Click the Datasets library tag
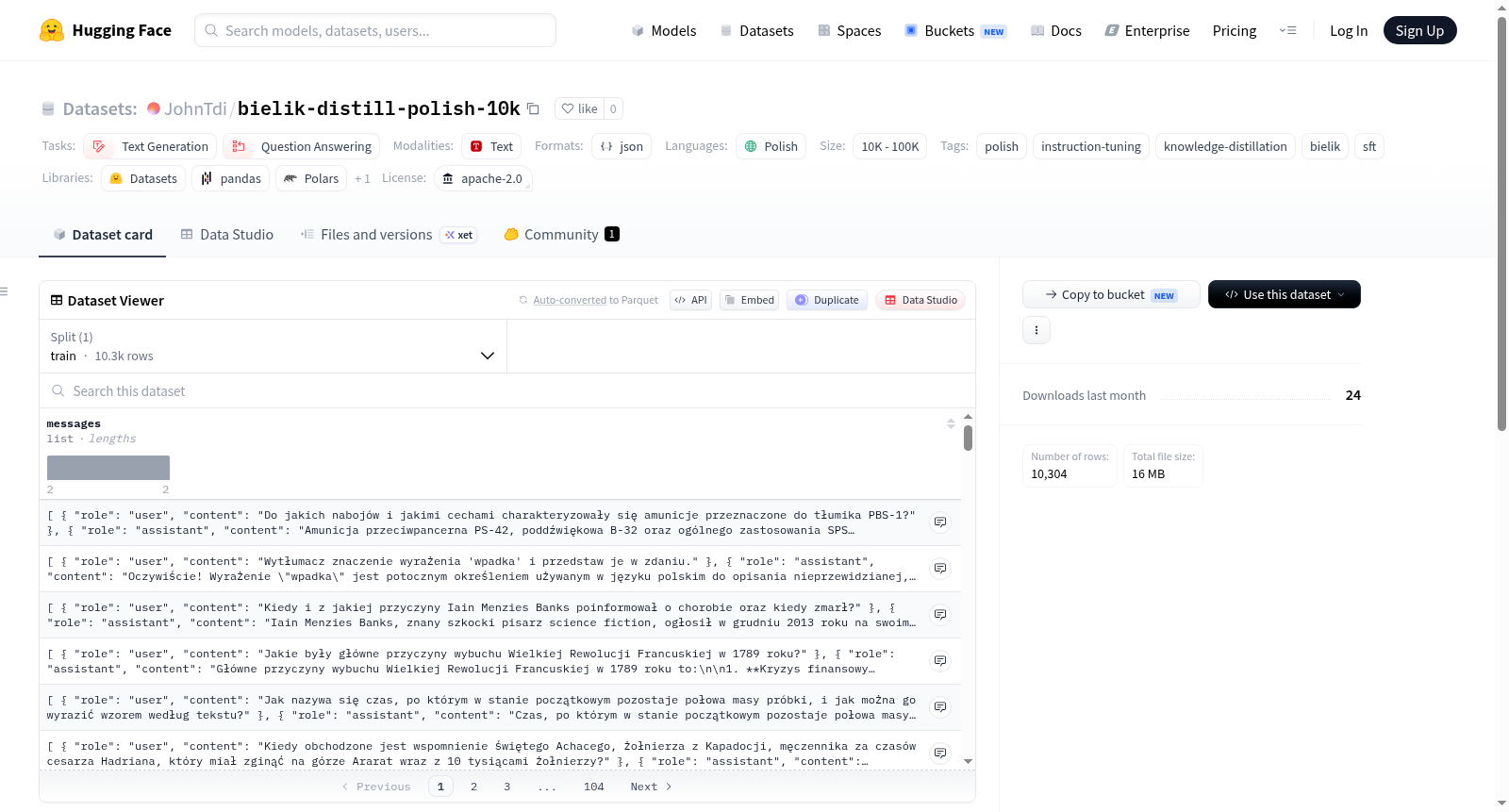Viewport: 1509px width, 812px height. click(143, 178)
